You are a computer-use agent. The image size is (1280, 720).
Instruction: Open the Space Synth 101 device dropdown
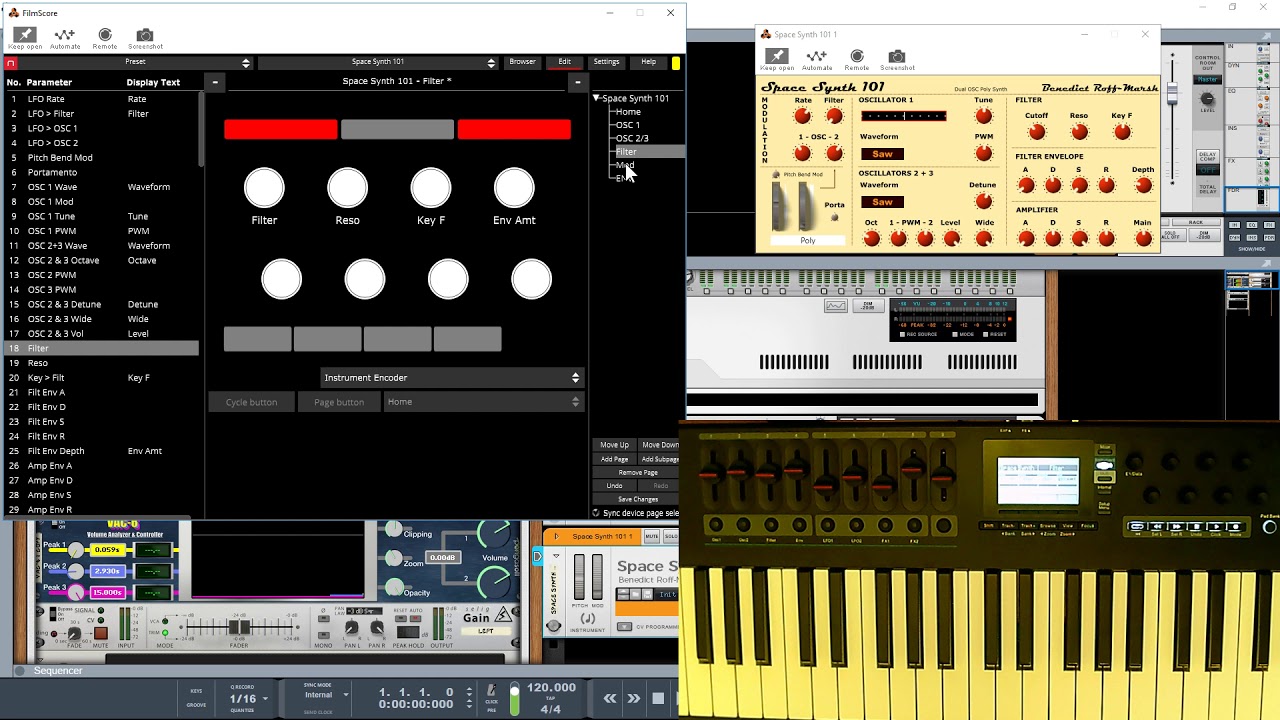pyautogui.click(x=378, y=62)
